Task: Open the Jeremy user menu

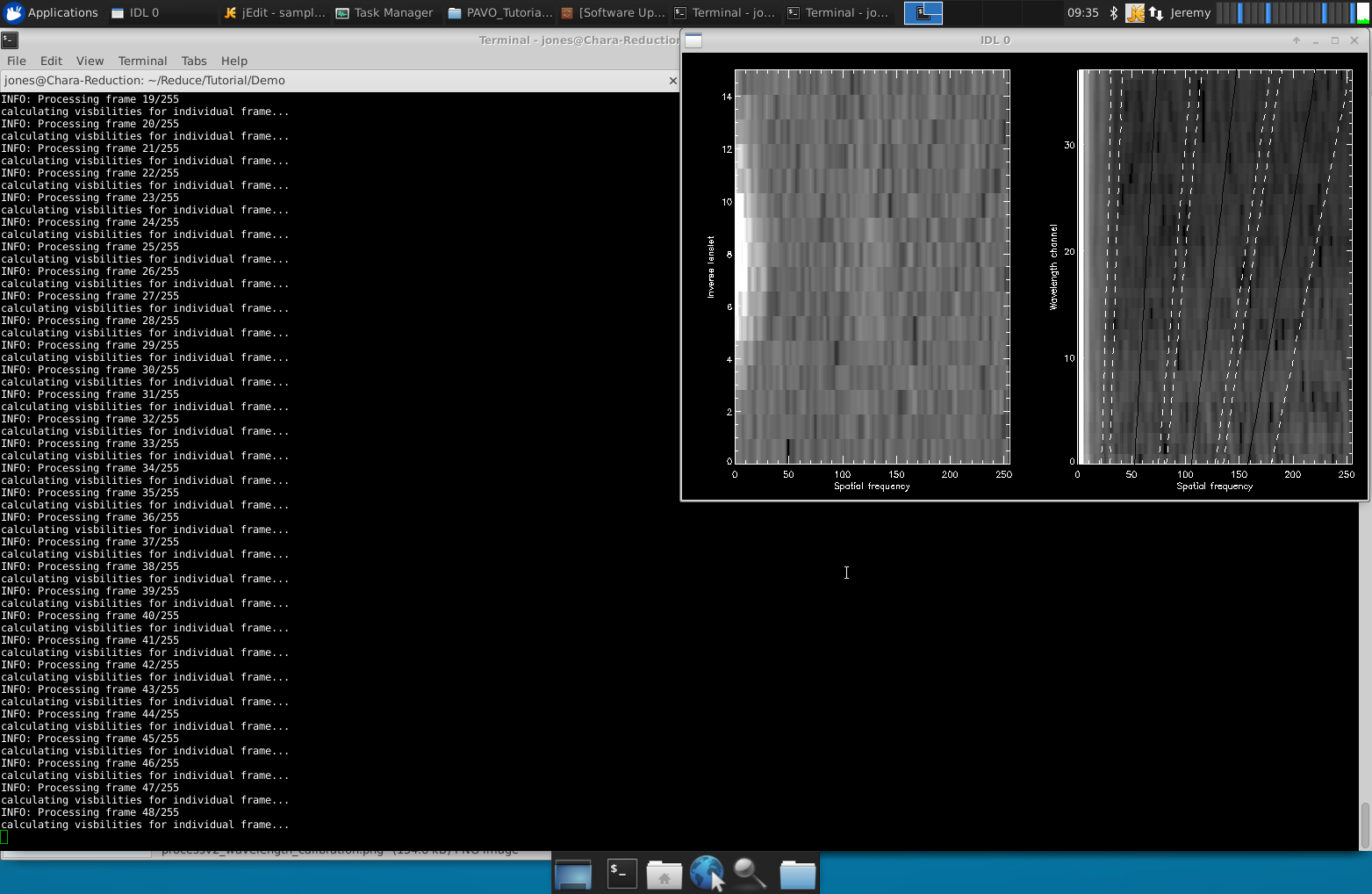Action: coord(1190,12)
